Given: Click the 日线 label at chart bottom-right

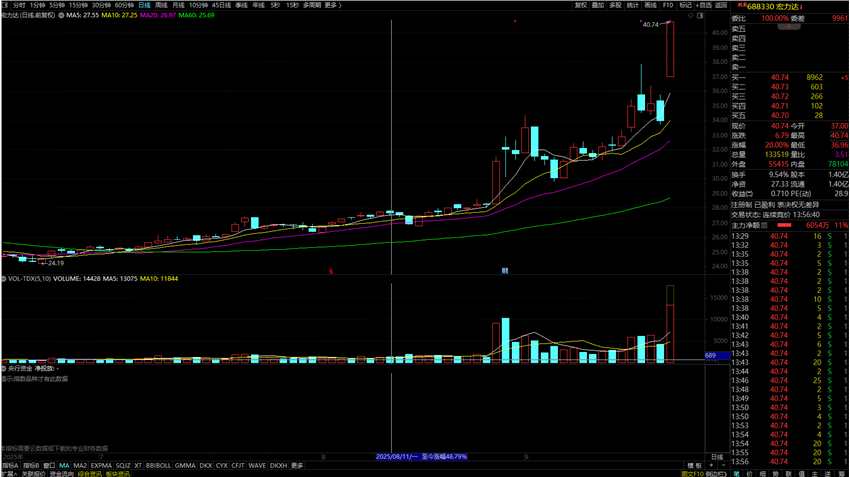Looking at the screenshot, I should (717, 457).
